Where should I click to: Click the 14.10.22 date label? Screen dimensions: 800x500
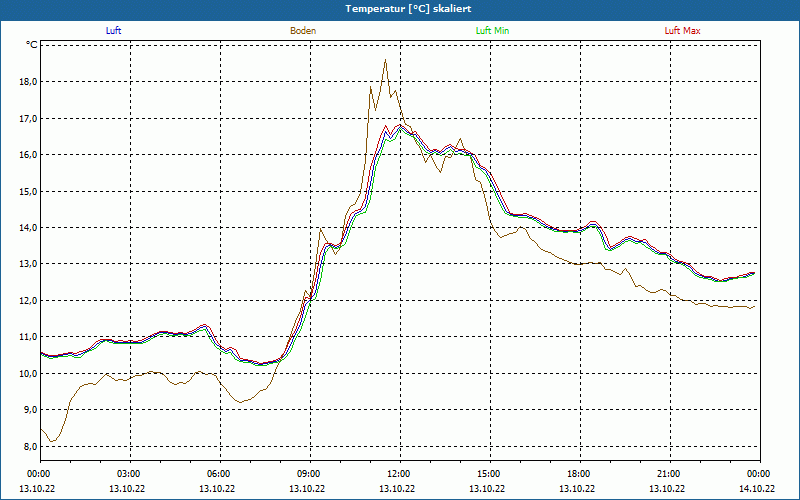click(x=757, y=488)
